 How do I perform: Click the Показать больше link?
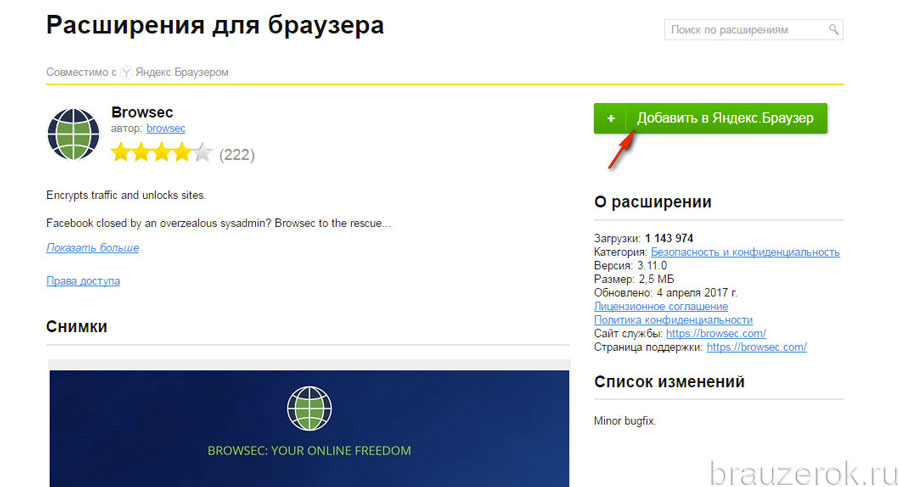(92, 248)
